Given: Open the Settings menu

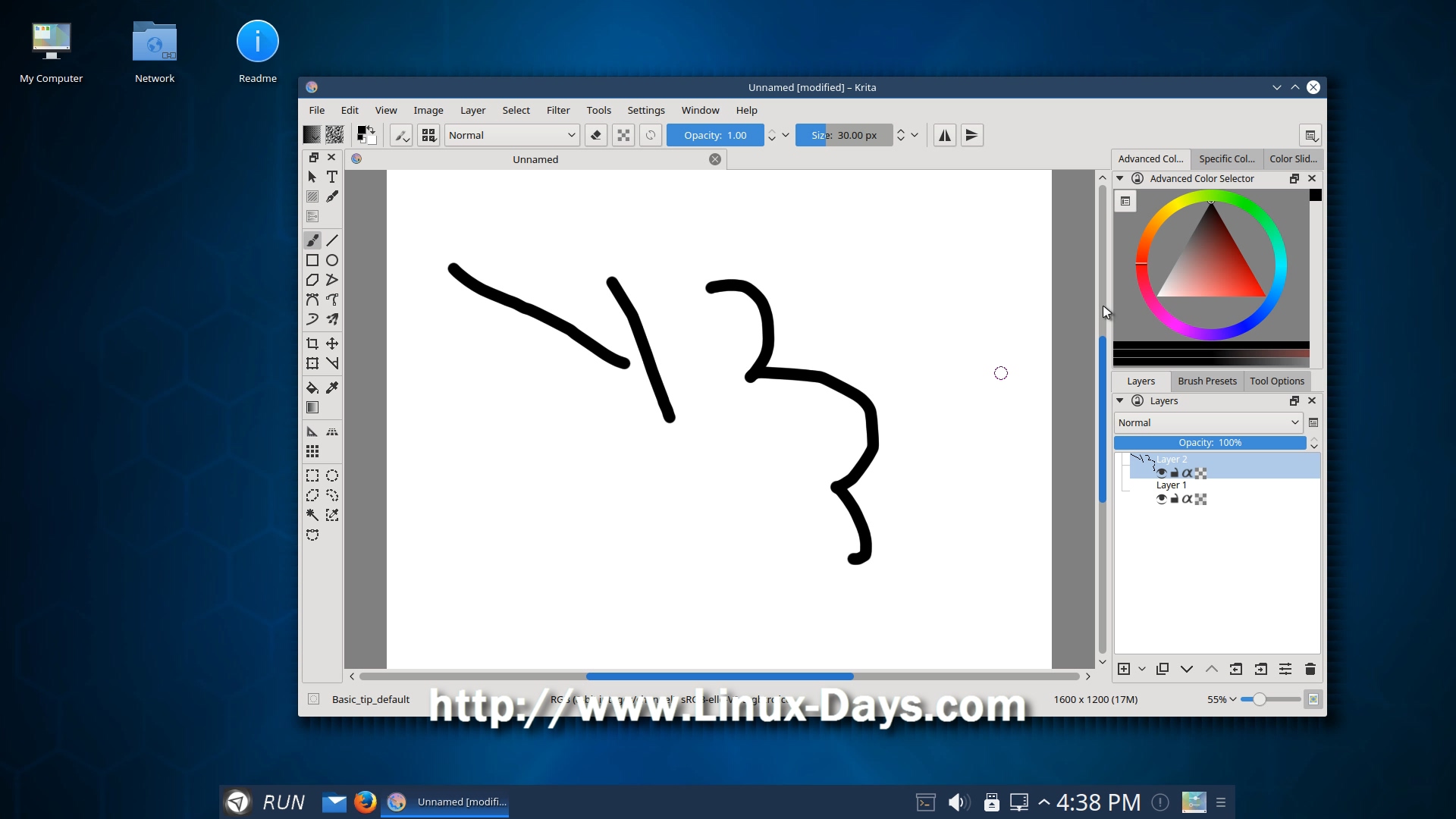Looking at the screenshot, I should (646, 110).
